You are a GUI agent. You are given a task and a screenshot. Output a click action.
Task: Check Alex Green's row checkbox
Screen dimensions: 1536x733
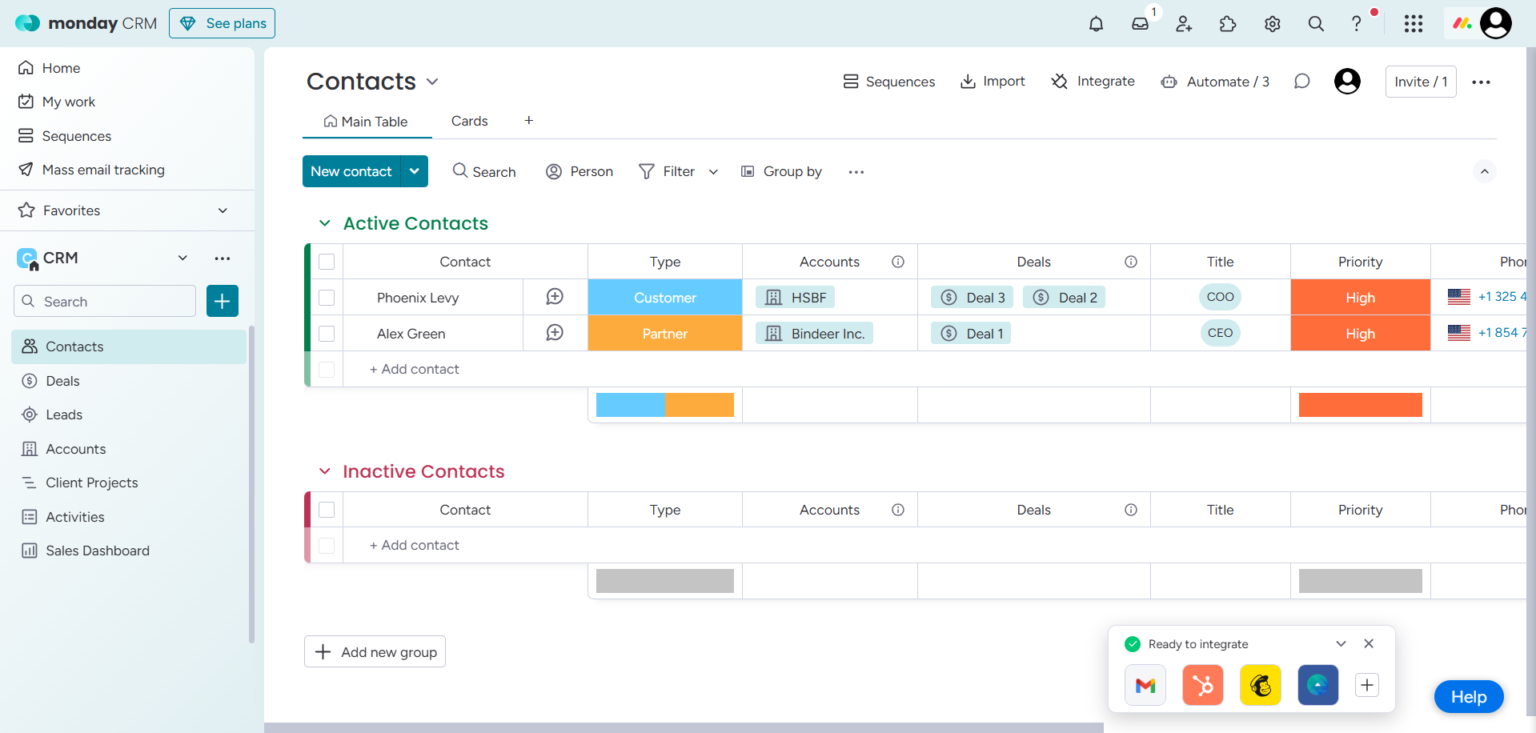[326, 332]
